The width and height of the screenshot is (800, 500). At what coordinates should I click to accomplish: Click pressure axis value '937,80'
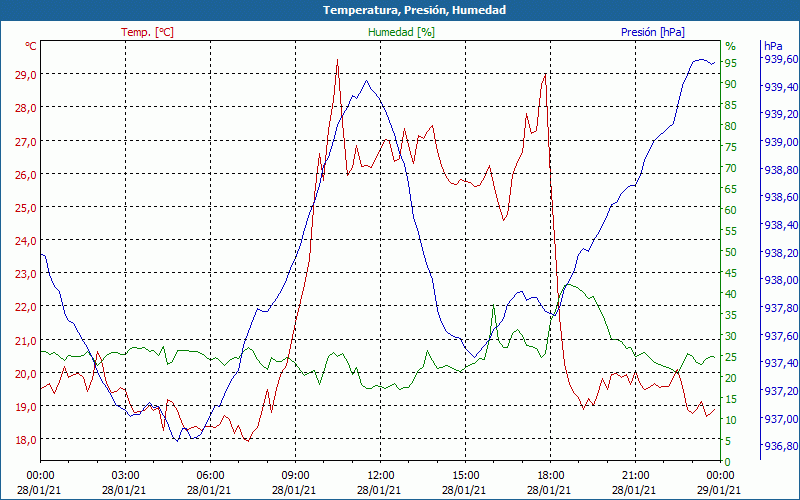pos(781,308)
